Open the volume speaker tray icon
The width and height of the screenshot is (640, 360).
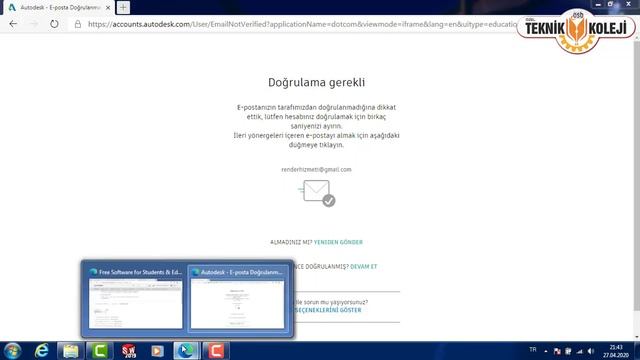[591, 351]
